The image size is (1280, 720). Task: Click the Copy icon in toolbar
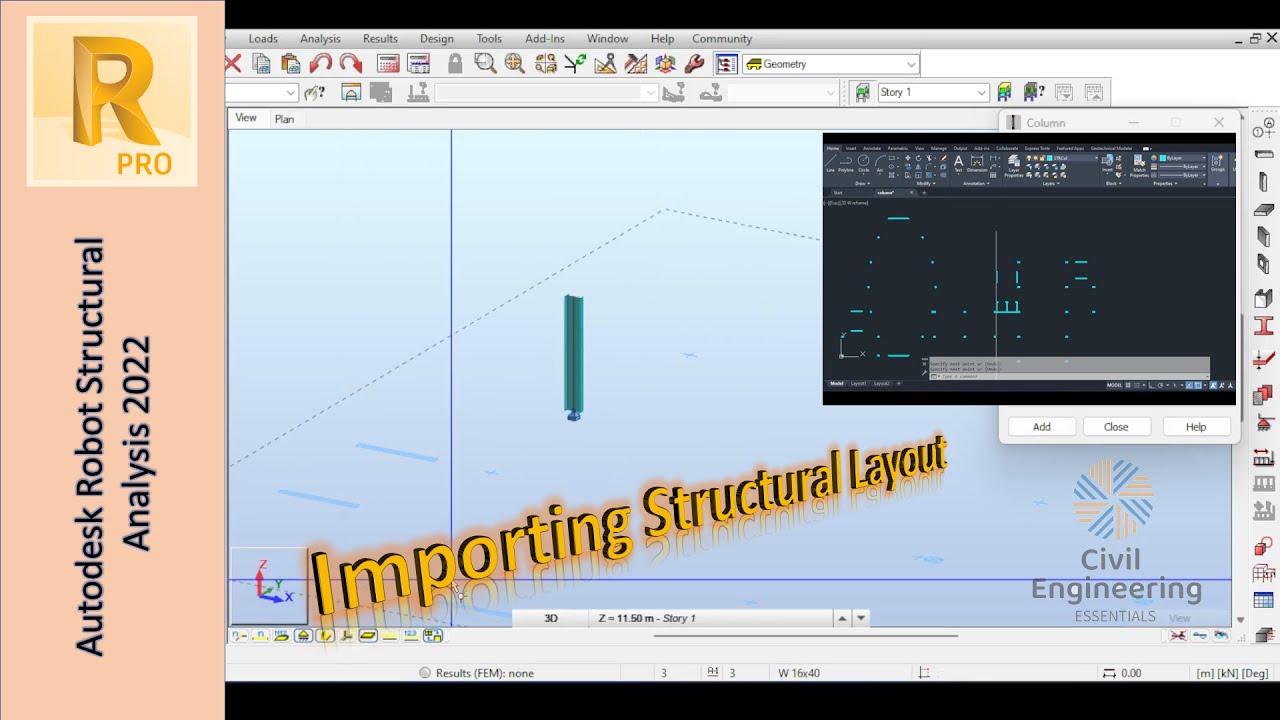click(262, 64)
